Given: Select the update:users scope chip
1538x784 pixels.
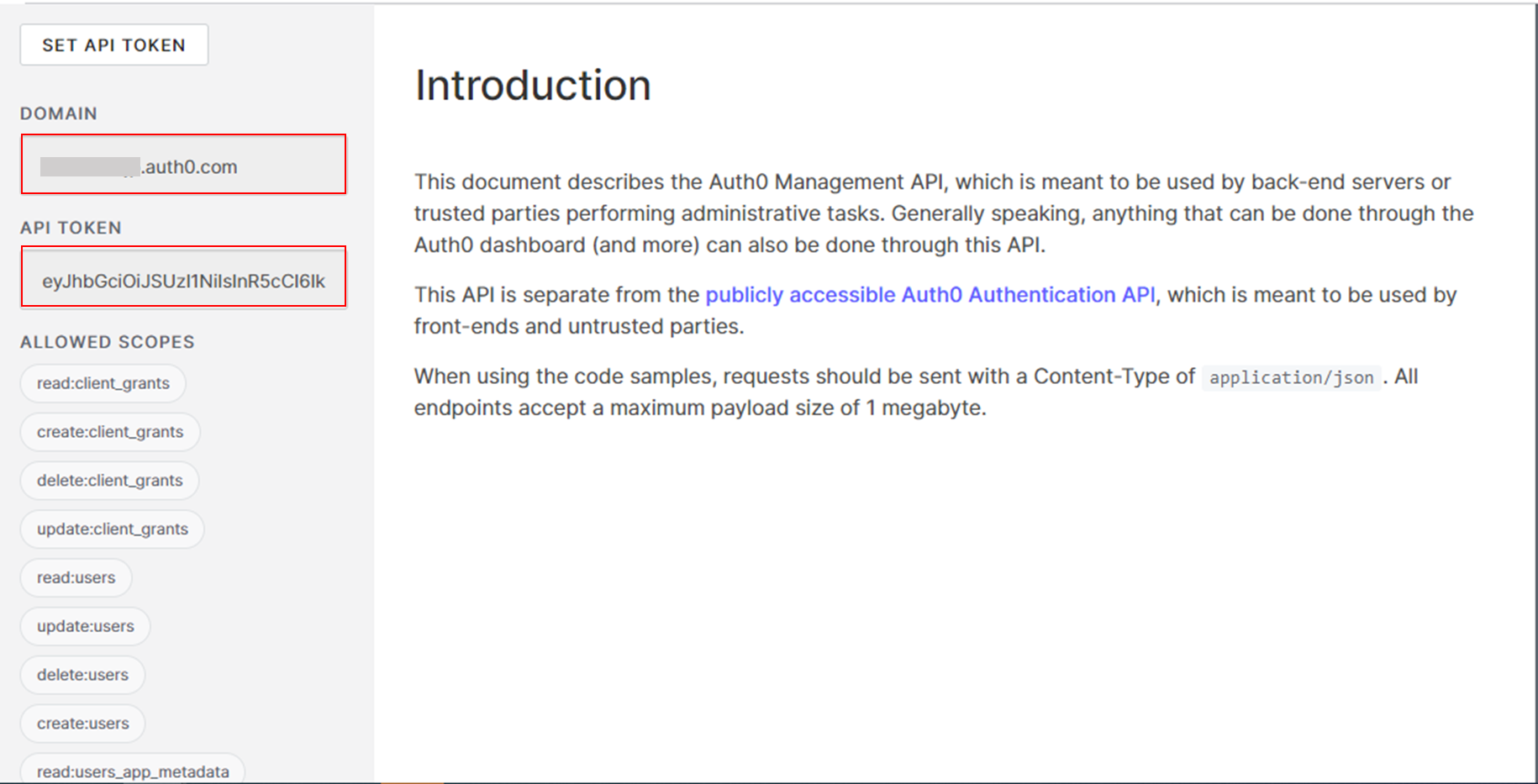Looking at the screenshot, I should pos(84,626).
